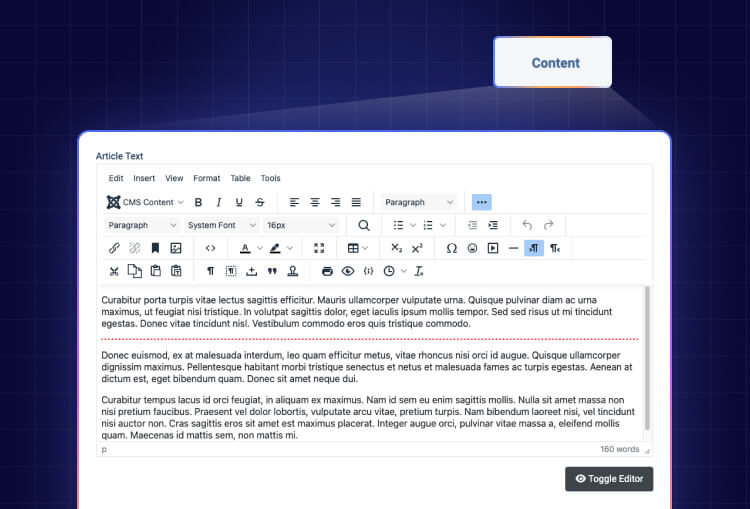Viewport: 750px width, 509px height.
Task: Collapse toolbar with the three-dots button
Action: [x=482, y=202]
